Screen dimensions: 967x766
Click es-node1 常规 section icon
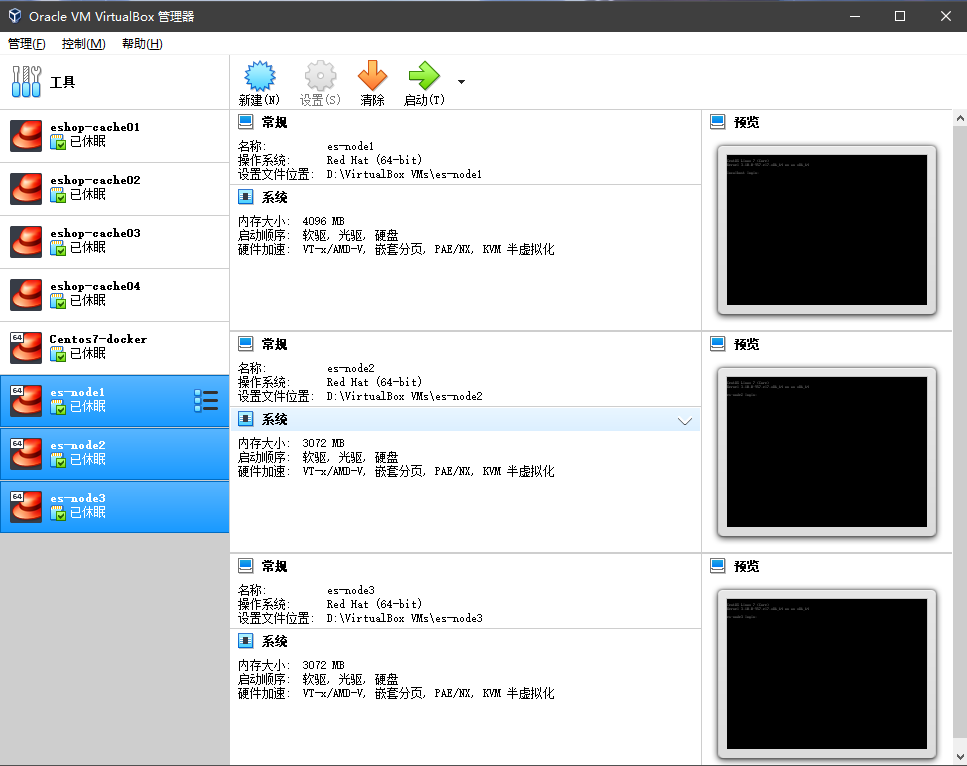click(245, 122)
